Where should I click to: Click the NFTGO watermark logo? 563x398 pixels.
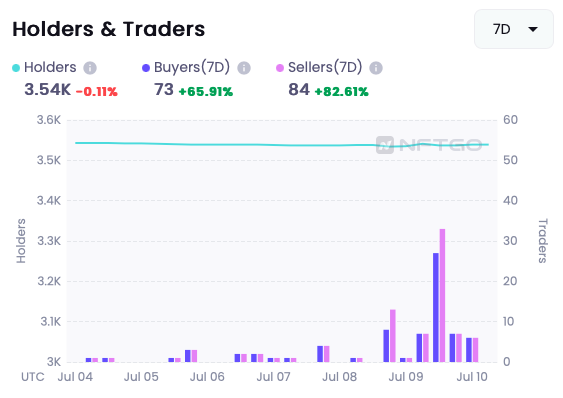pos(429,145)
